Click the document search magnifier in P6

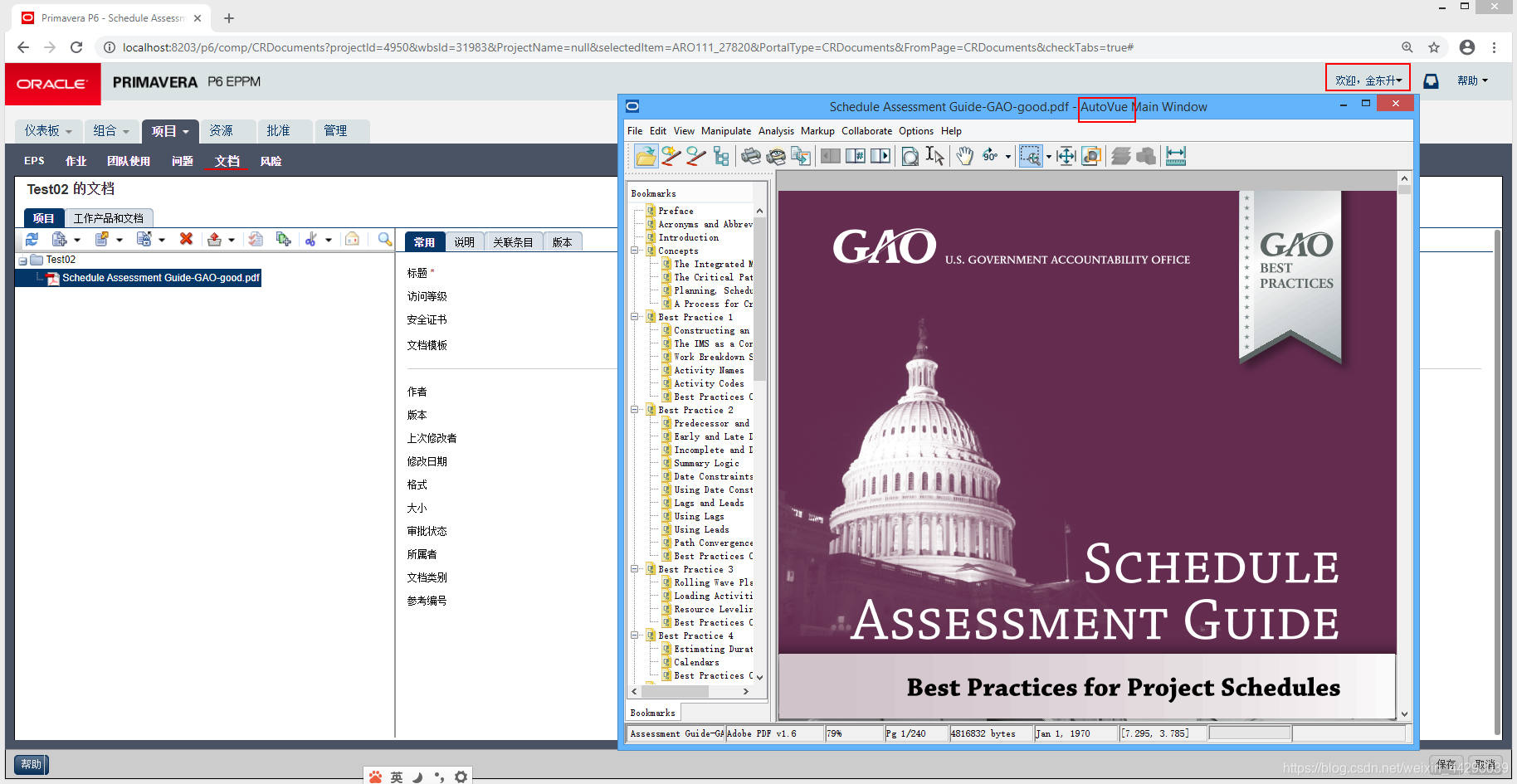point(385,239)
